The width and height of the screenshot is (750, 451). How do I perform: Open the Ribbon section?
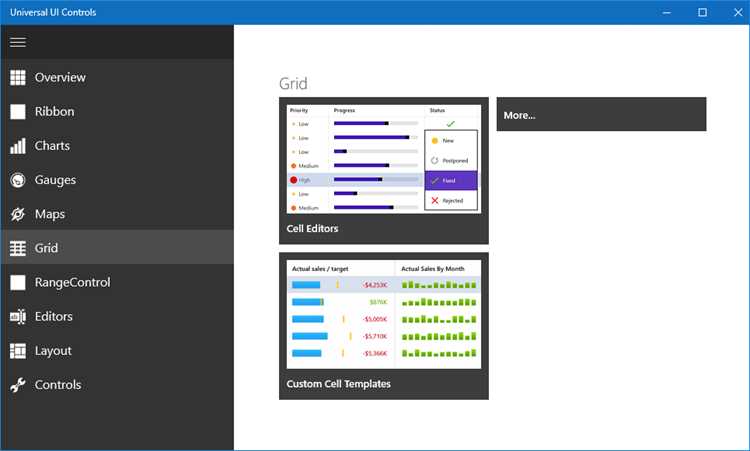tap(117, 111)
